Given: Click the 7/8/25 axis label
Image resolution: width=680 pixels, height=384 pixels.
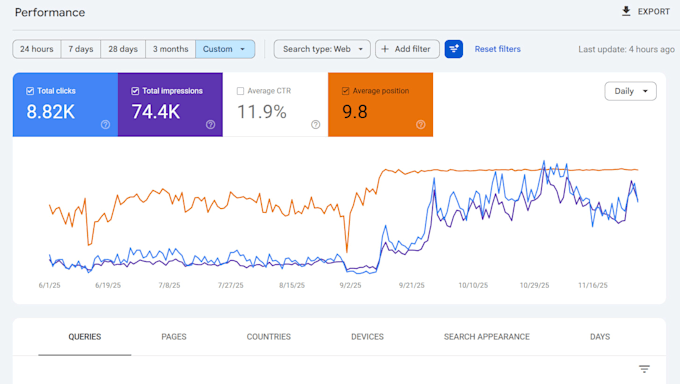Looking at the screenshot, I should (x=169, y=285).
